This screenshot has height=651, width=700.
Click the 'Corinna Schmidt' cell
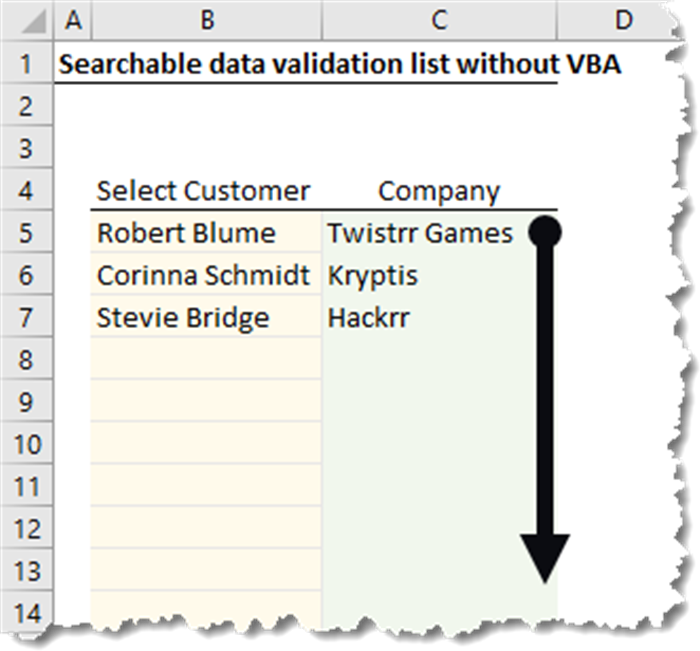tap(204, 275)
